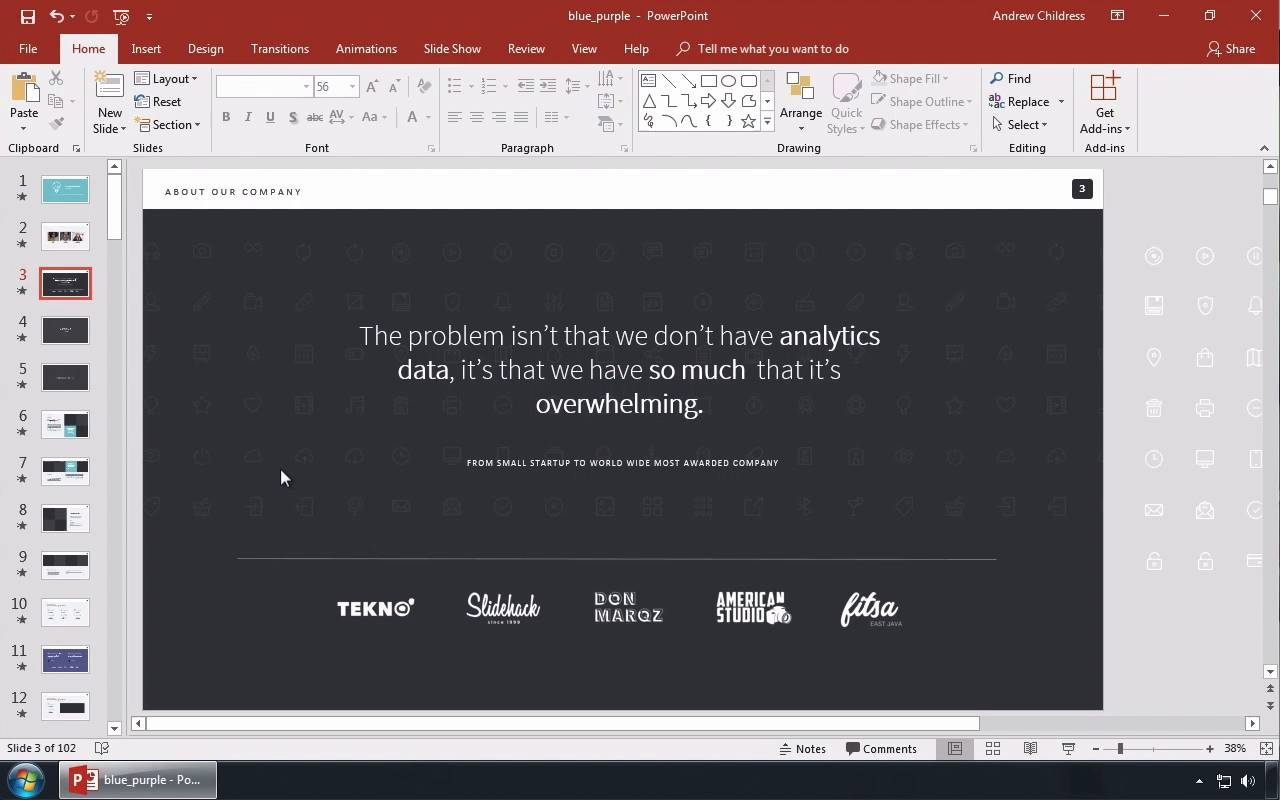Toggle Justify paragraph alignment
Viewport: 1280px width, 800px height.
[x=520, y=117]
